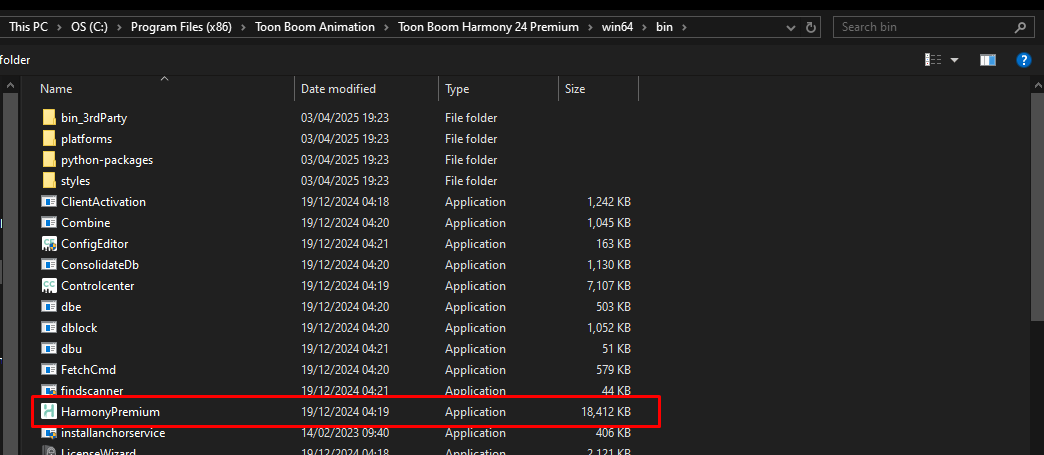
Task: Select the Controlcenter file name
Action: (x=97, y=286)
